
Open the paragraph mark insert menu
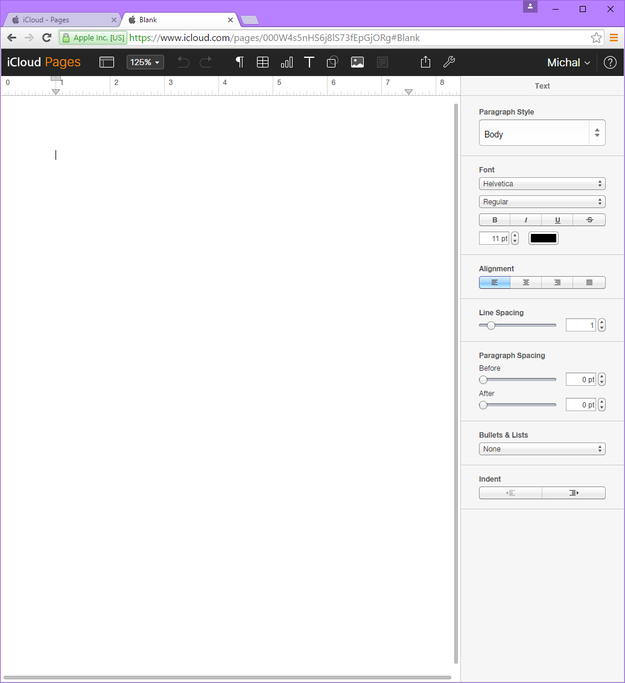pos(239,62)
